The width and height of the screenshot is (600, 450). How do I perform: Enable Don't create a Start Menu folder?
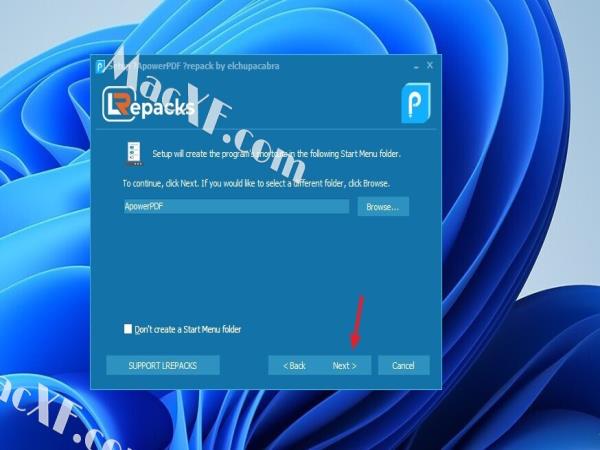[x=128, y=329]
